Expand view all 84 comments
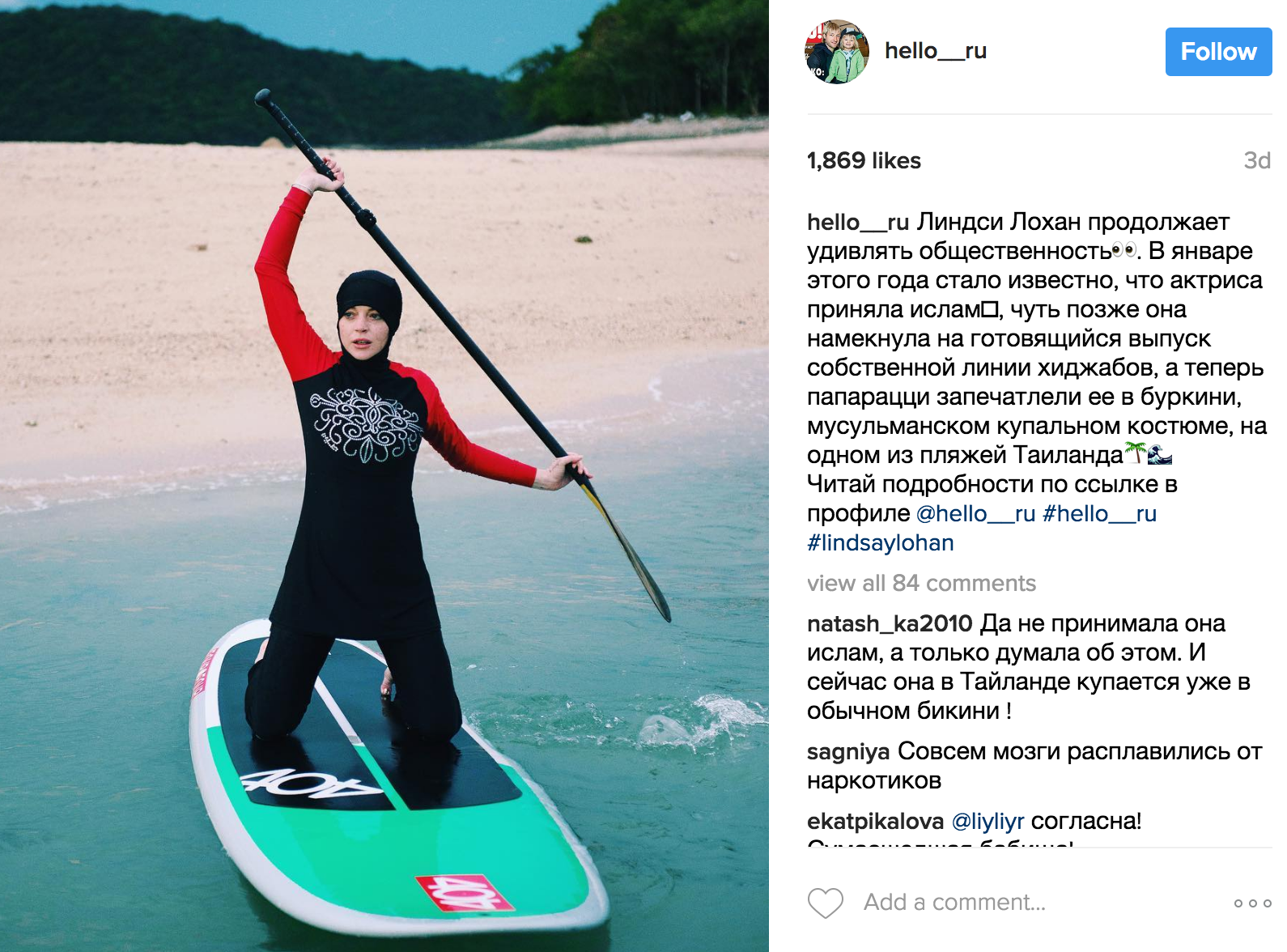1287x952 pixels. click(x=921, y=583)
